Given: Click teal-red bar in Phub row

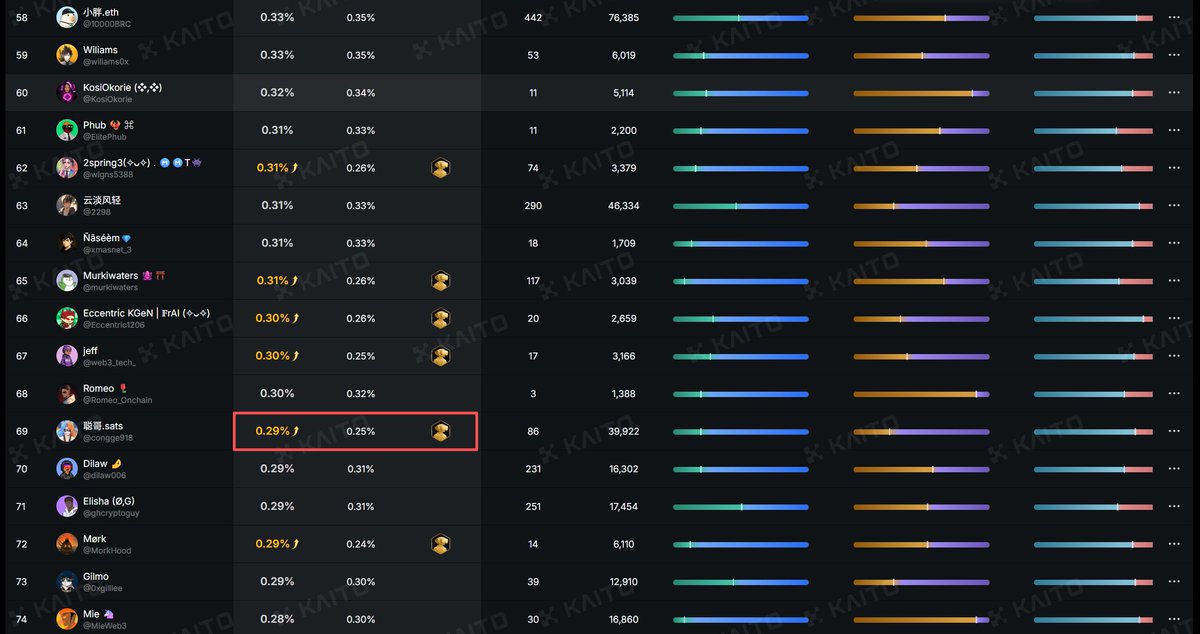Looking at the screenshot, I should tap(1093, 131).
